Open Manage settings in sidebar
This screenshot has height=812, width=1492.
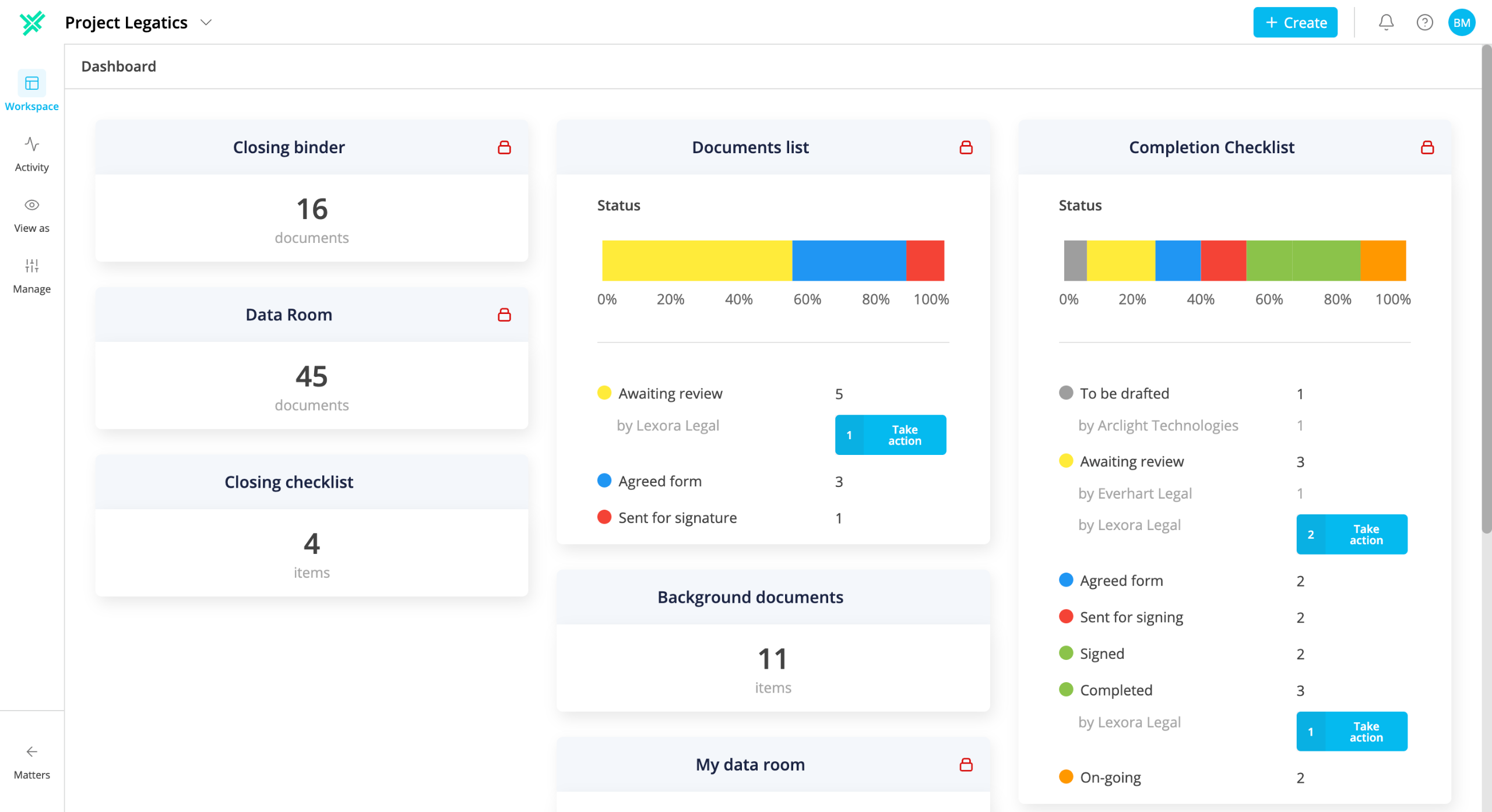tap(32, 276)
